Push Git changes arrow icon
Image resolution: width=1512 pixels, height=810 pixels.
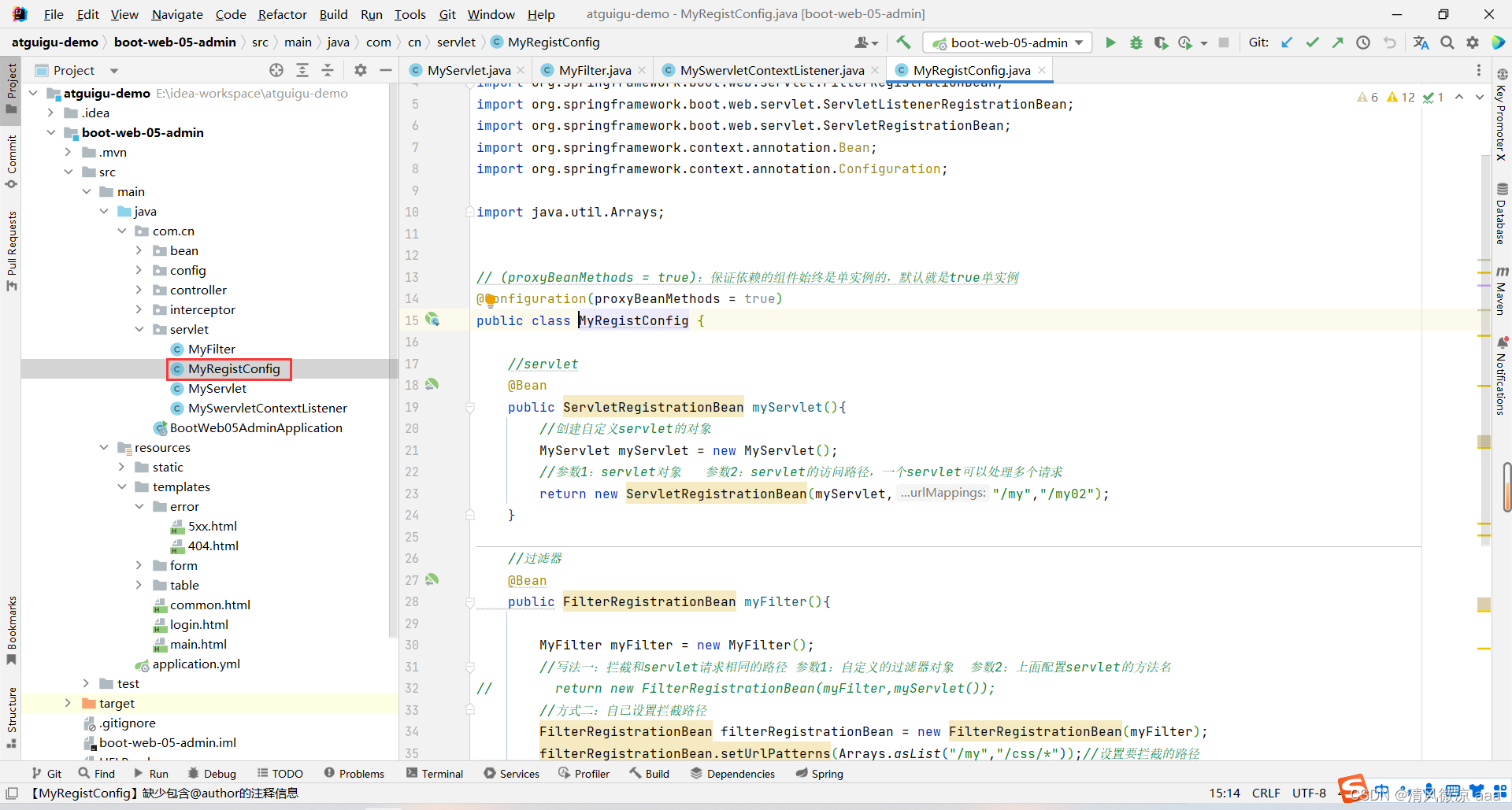(x=1337, y=43)
